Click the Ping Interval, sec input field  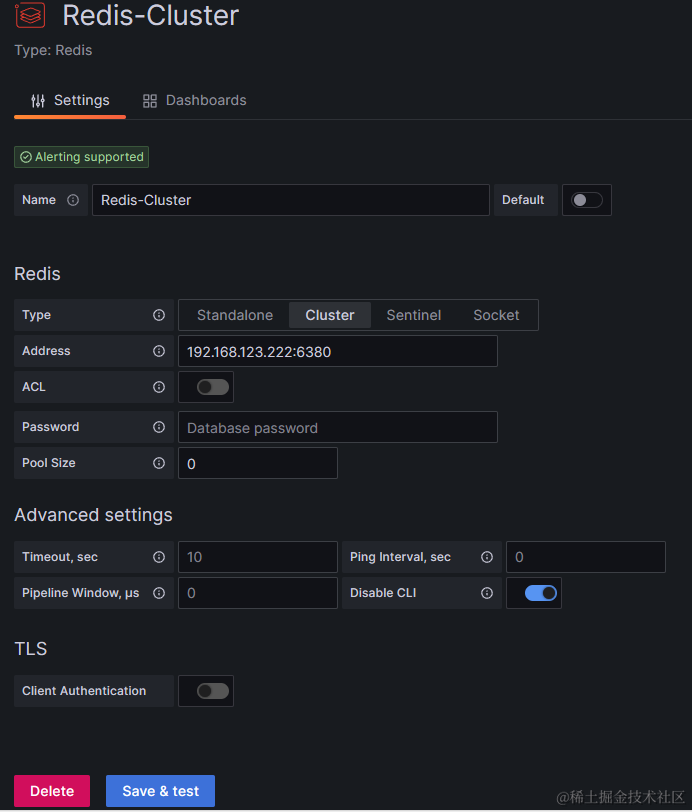[586, 557]
